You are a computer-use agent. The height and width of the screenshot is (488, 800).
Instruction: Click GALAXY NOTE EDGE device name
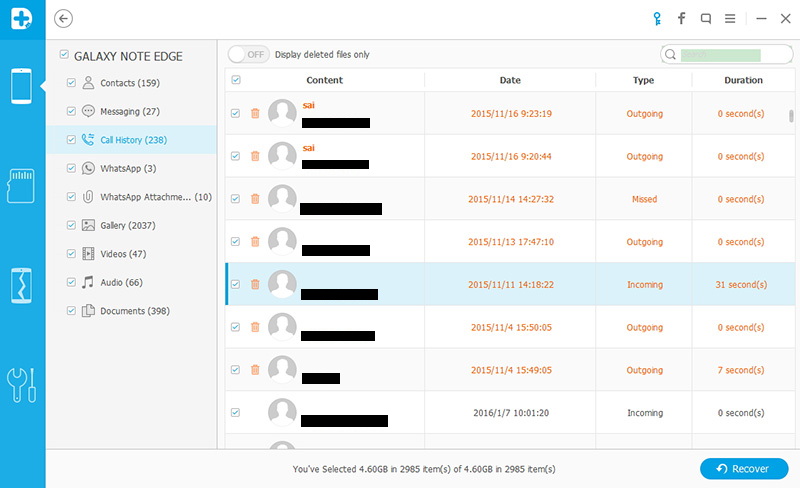point(128,56)
